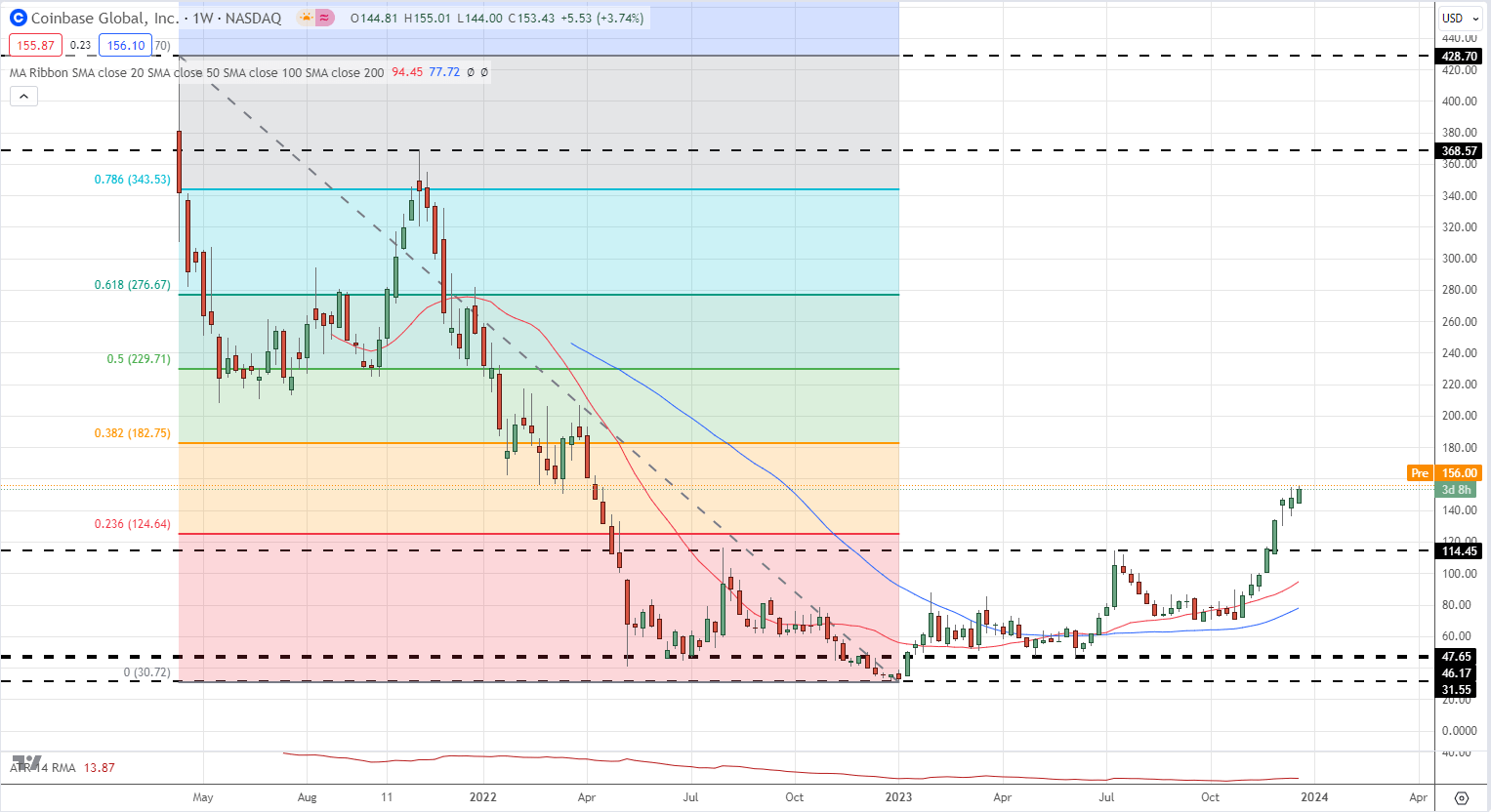
Task: Click the orange Pre market label
Action: click(x=1420, y=473)
